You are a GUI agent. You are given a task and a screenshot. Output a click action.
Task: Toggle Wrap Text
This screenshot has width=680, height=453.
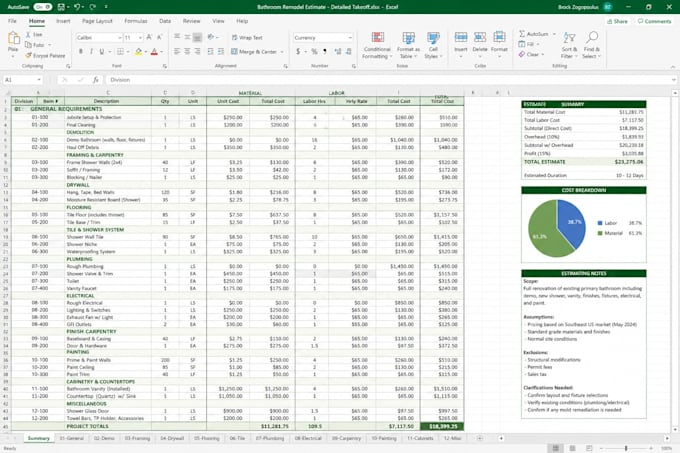click(x=247, y=38)
